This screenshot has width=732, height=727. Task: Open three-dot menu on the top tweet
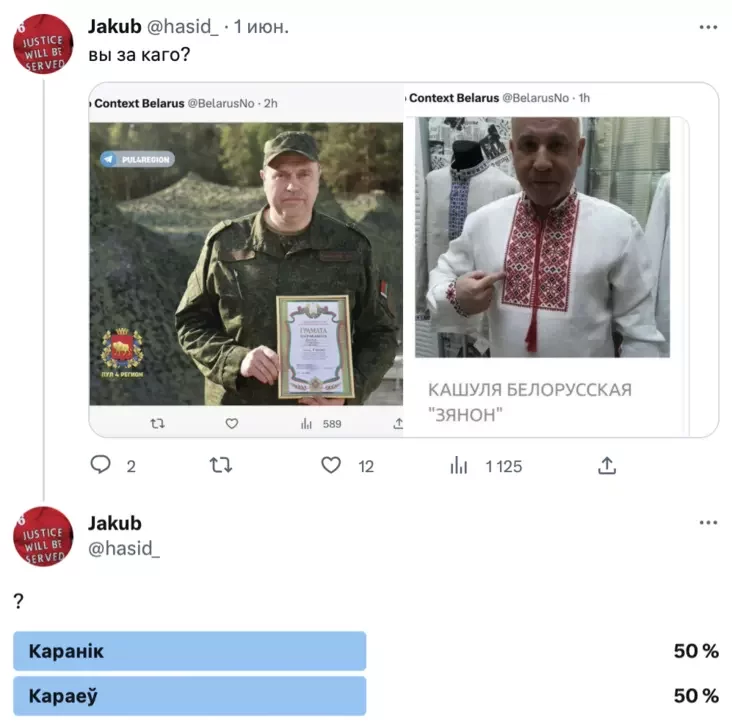pyautogui.click(x=708, y=28)
